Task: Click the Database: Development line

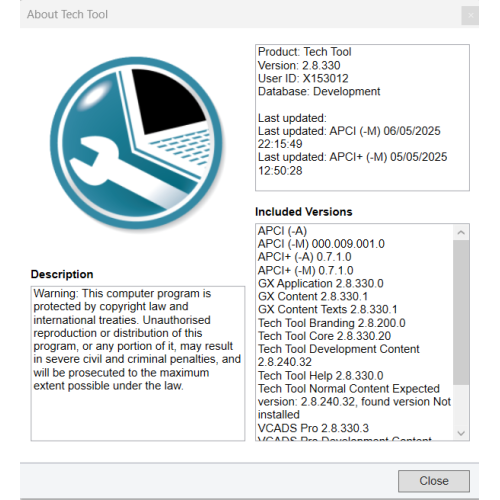Action: pyautogui.click(x=319, y=91)
